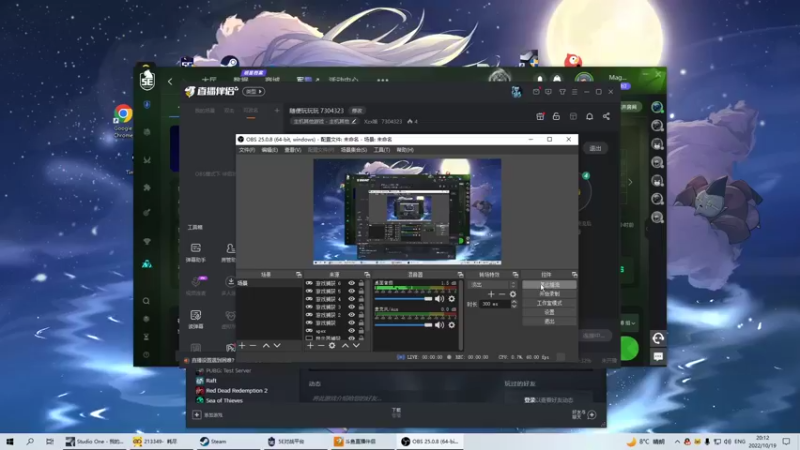Screen dimensions: 800x450
Task: Undock the Scene Transitions panel via header icon
Action: 515,274
